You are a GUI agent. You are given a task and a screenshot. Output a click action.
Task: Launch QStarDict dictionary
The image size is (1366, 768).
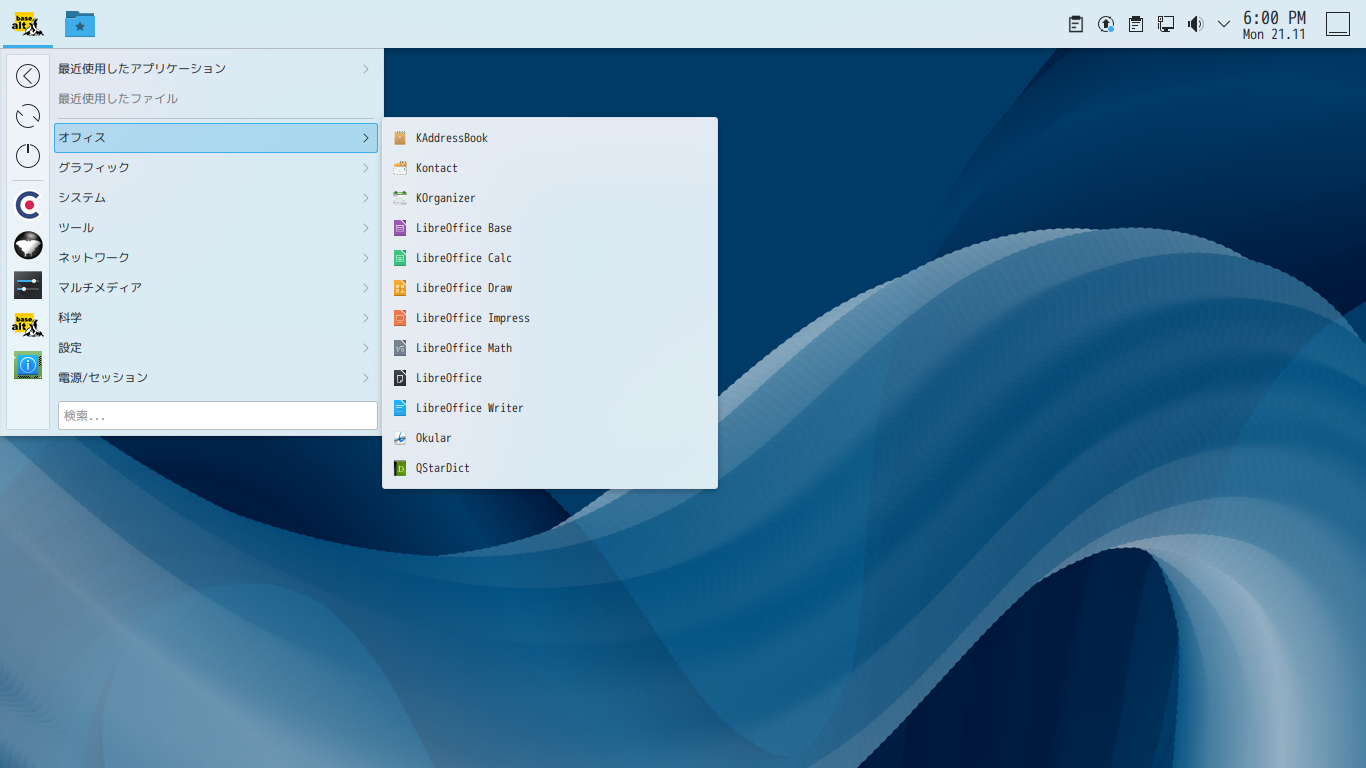click(x=550, y=468)
